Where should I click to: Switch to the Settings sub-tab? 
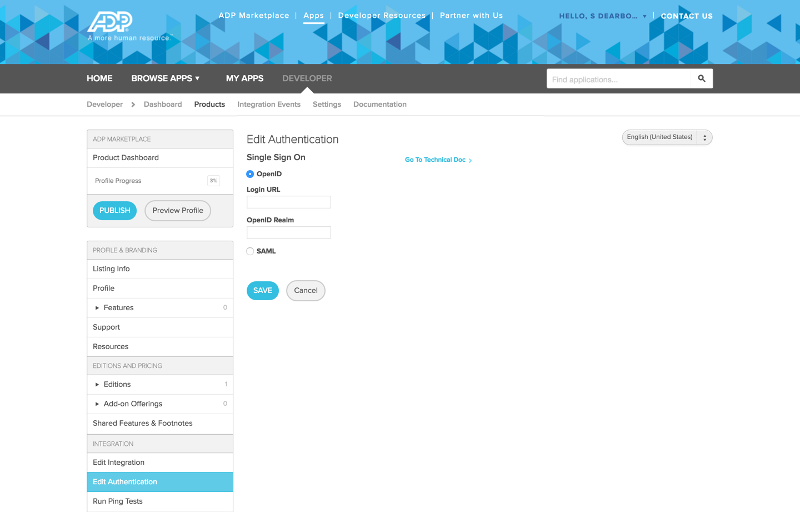click(x=327, y=104)
